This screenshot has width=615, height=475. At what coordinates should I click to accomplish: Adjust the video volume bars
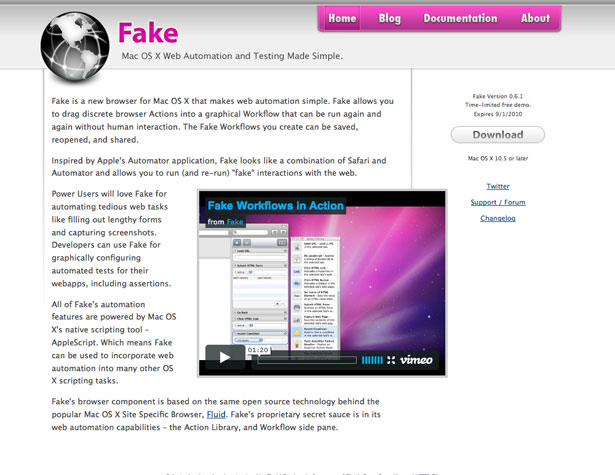[x=372, y=360]
